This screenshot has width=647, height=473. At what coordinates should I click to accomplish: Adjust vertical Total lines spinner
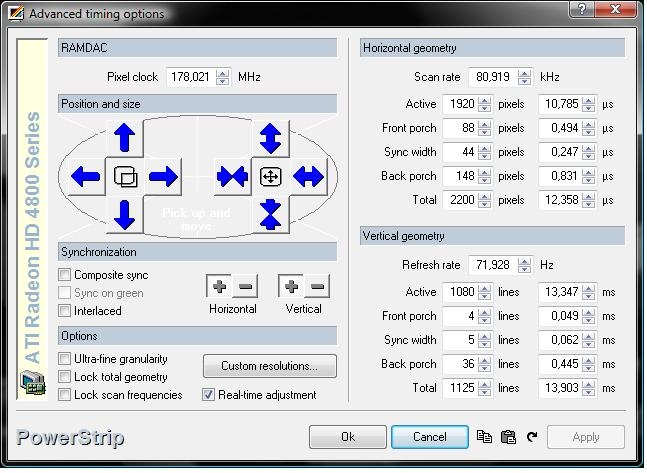click(484, 388)
